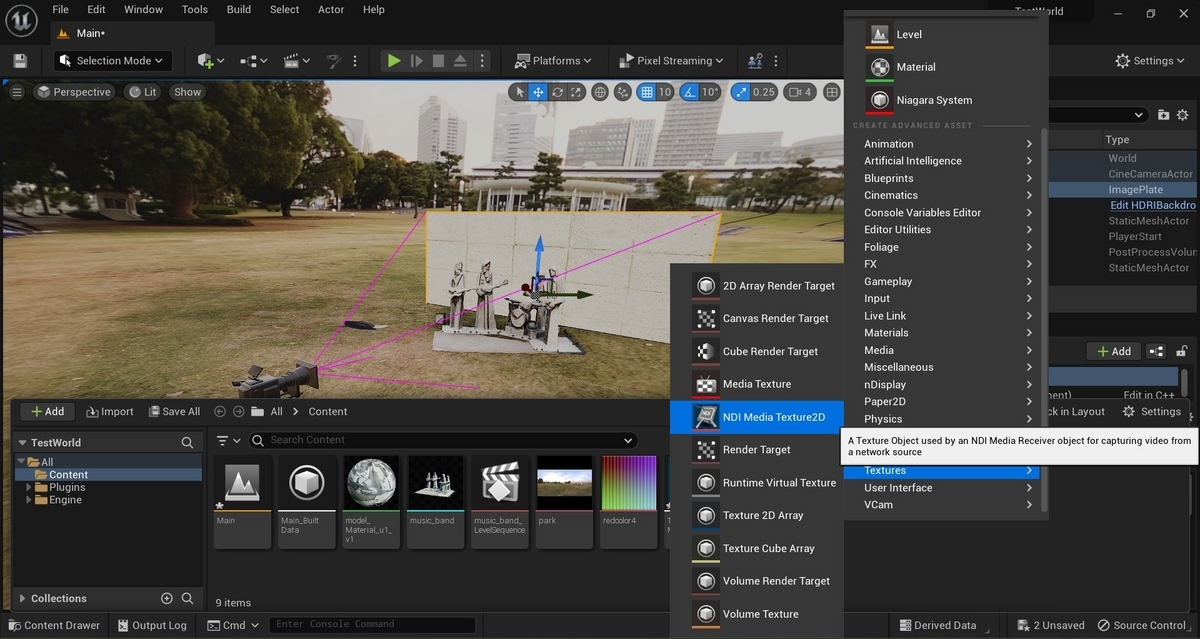Open the File menu
Viewport: 1200px width, 639px height.
click(60, 9)
